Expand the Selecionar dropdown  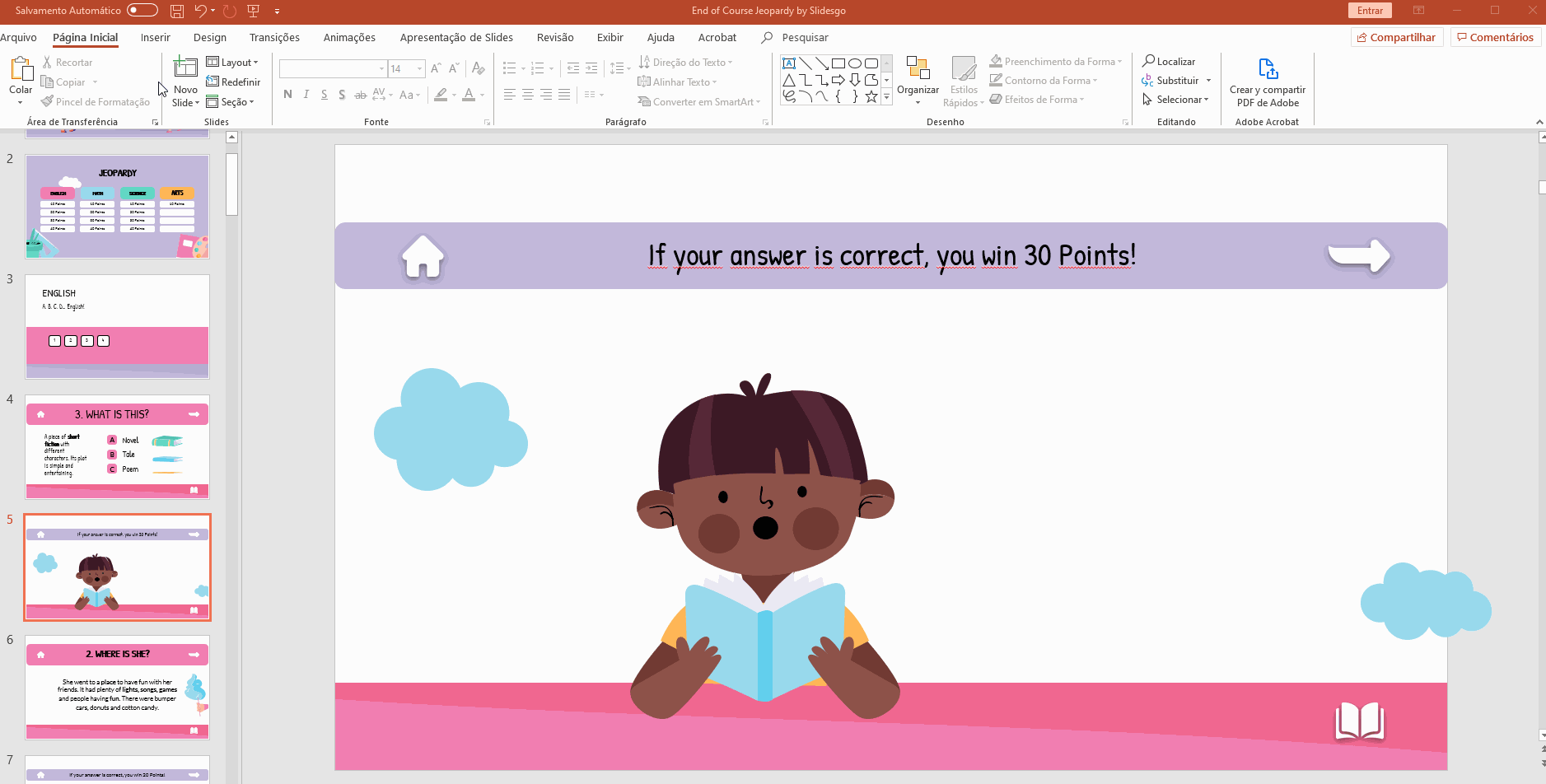point(1176,100)
